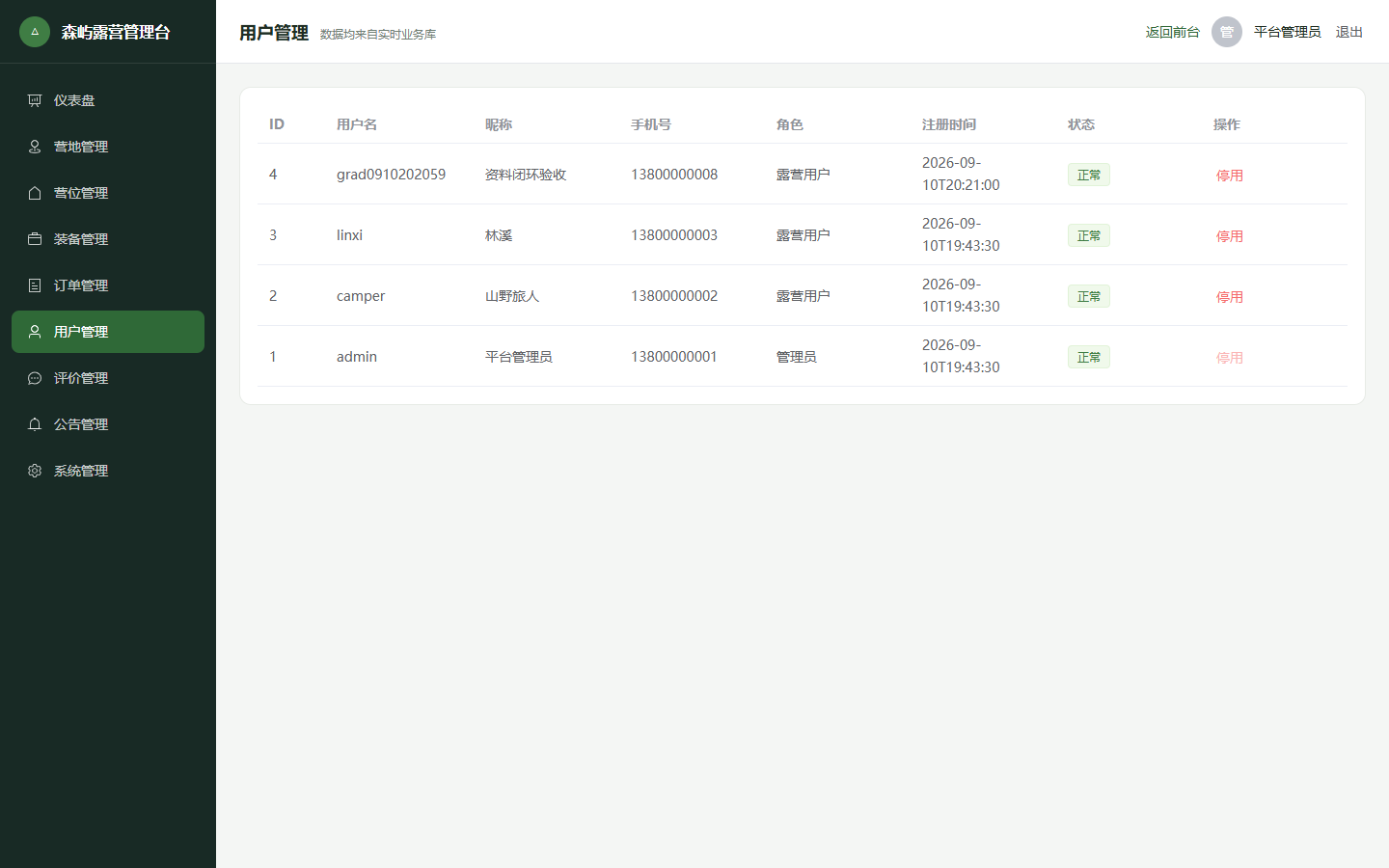Return to the 返回前台 front site
Image resolution: width=1389 pixels, height=868 pixels.
click(x=1172, y=32)
